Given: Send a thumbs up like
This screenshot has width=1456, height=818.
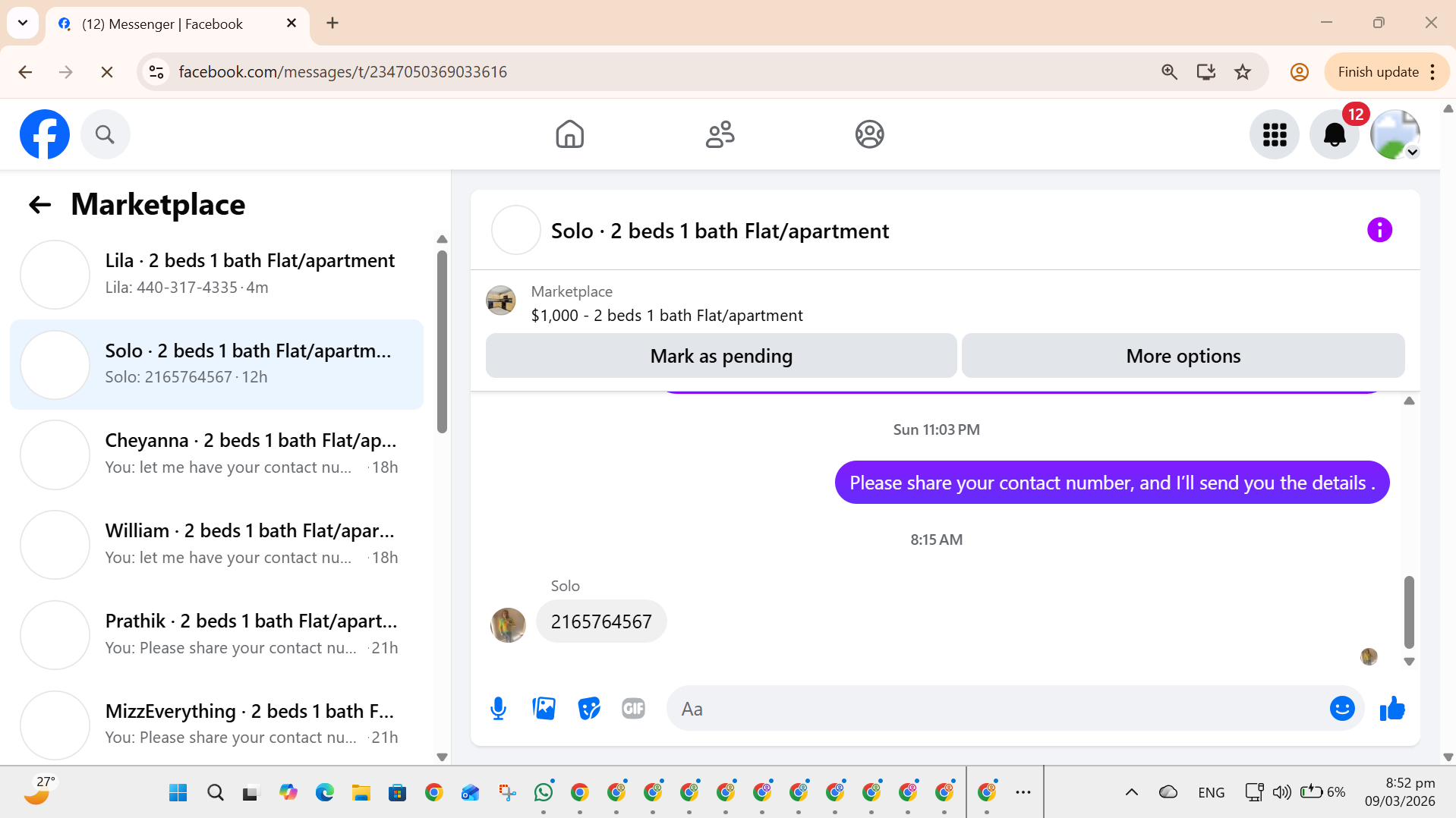Looking at the screenshot, I should [1392, 709].
